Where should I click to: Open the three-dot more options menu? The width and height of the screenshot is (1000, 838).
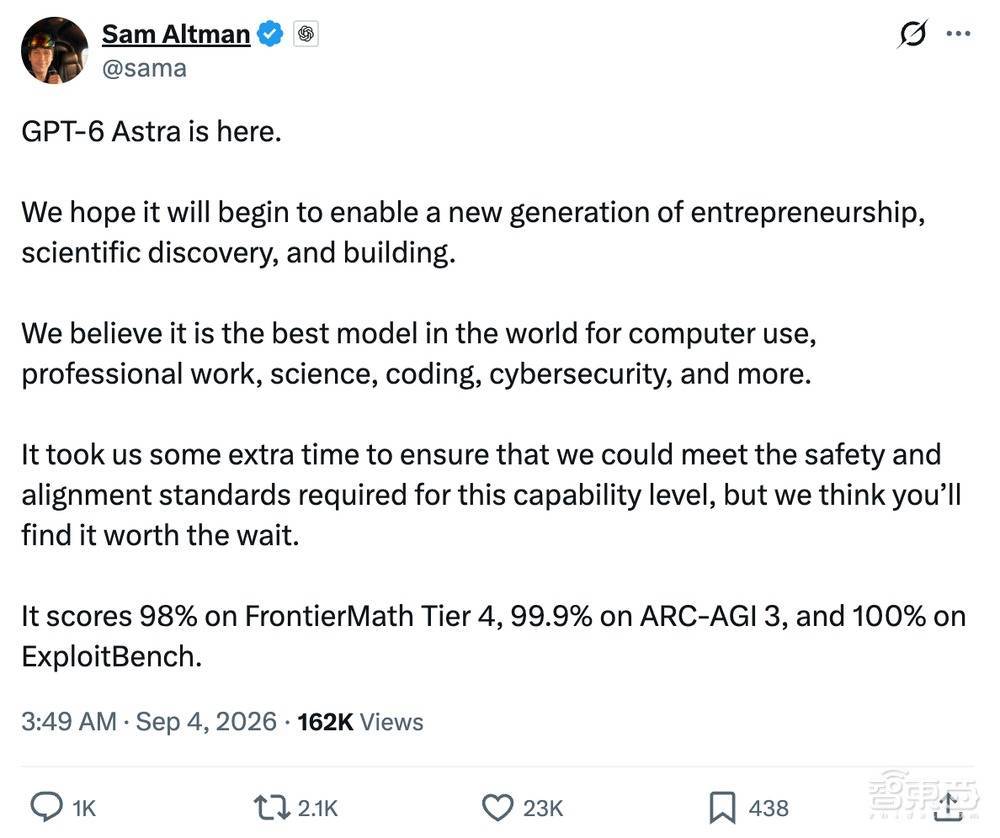[959, 34]
